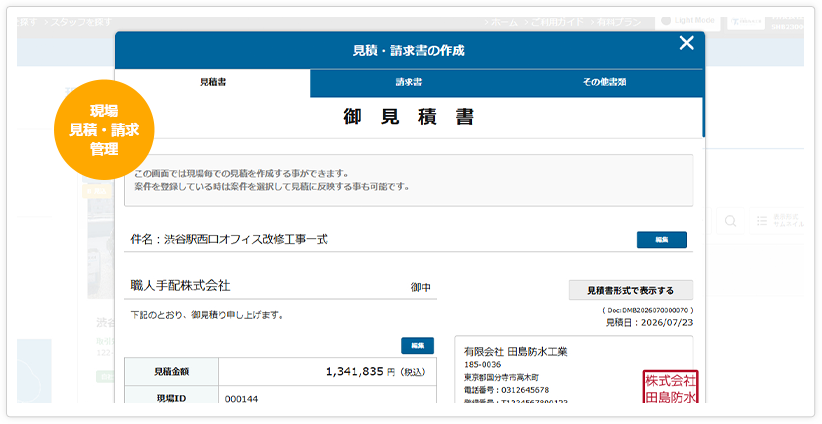Click the 件名 渋谷駅西口オフィス改修工事一式 text
The height and width of the screenshot is (424, 822).
[x=229, y=240]
